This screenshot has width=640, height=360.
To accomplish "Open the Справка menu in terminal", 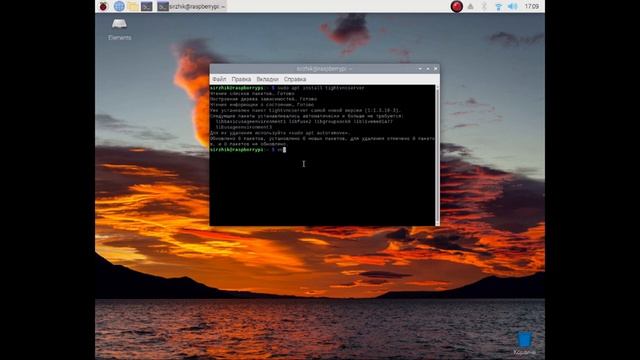I will click(x=295, y=79).
